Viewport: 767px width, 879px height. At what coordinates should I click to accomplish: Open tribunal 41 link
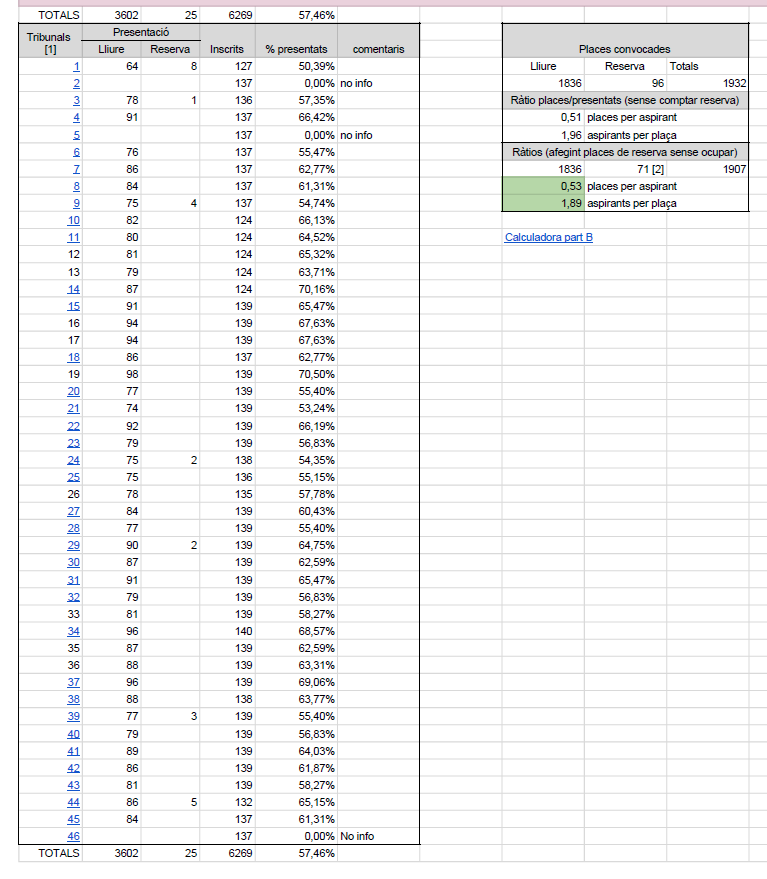[73, 751]
